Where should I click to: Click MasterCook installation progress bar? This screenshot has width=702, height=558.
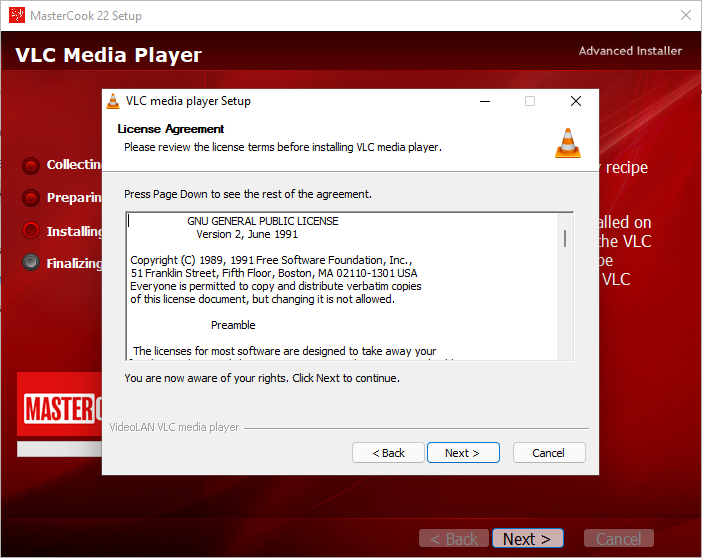pos(60,449)
